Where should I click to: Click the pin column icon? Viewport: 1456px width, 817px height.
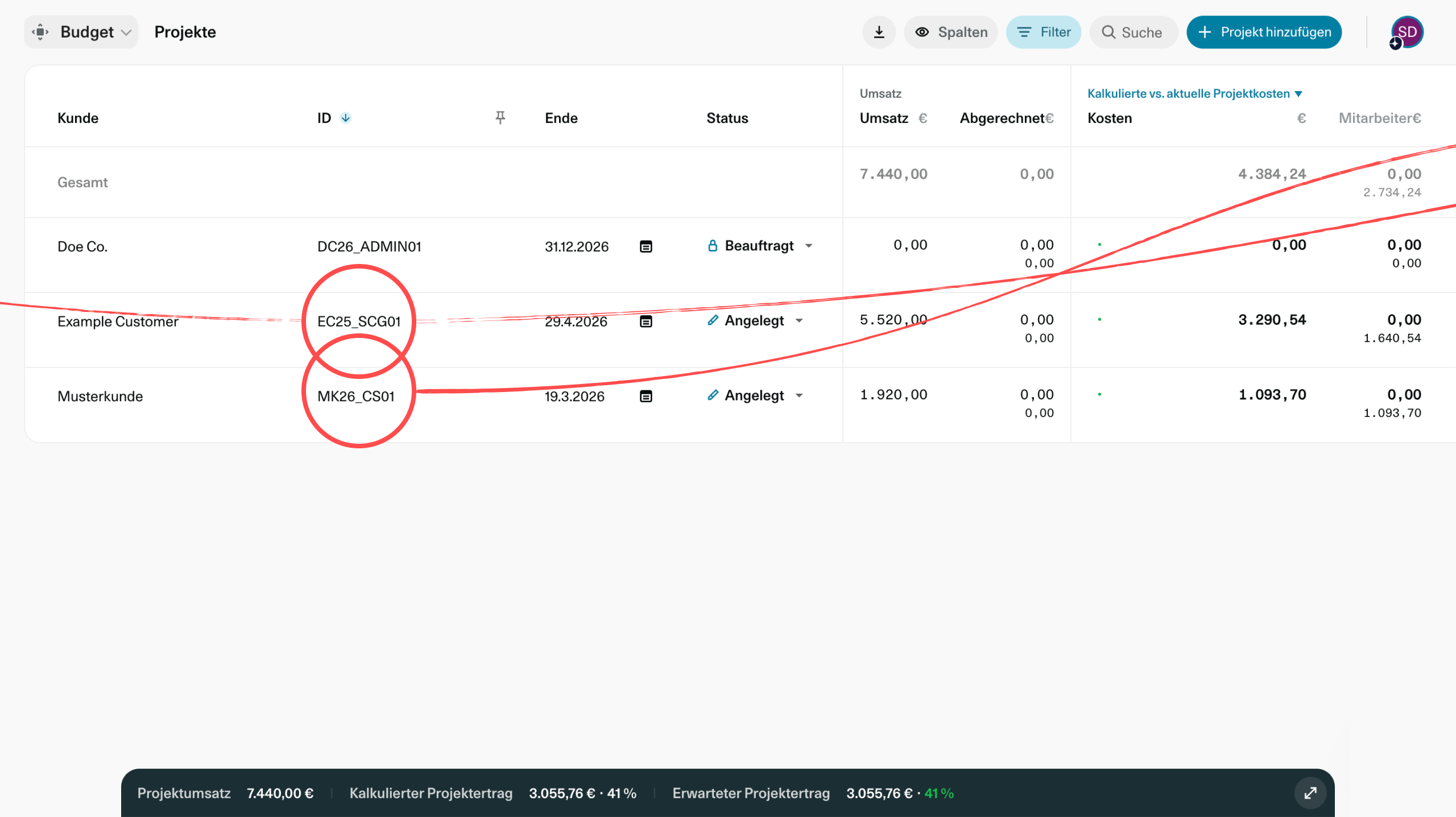[500, 118]
